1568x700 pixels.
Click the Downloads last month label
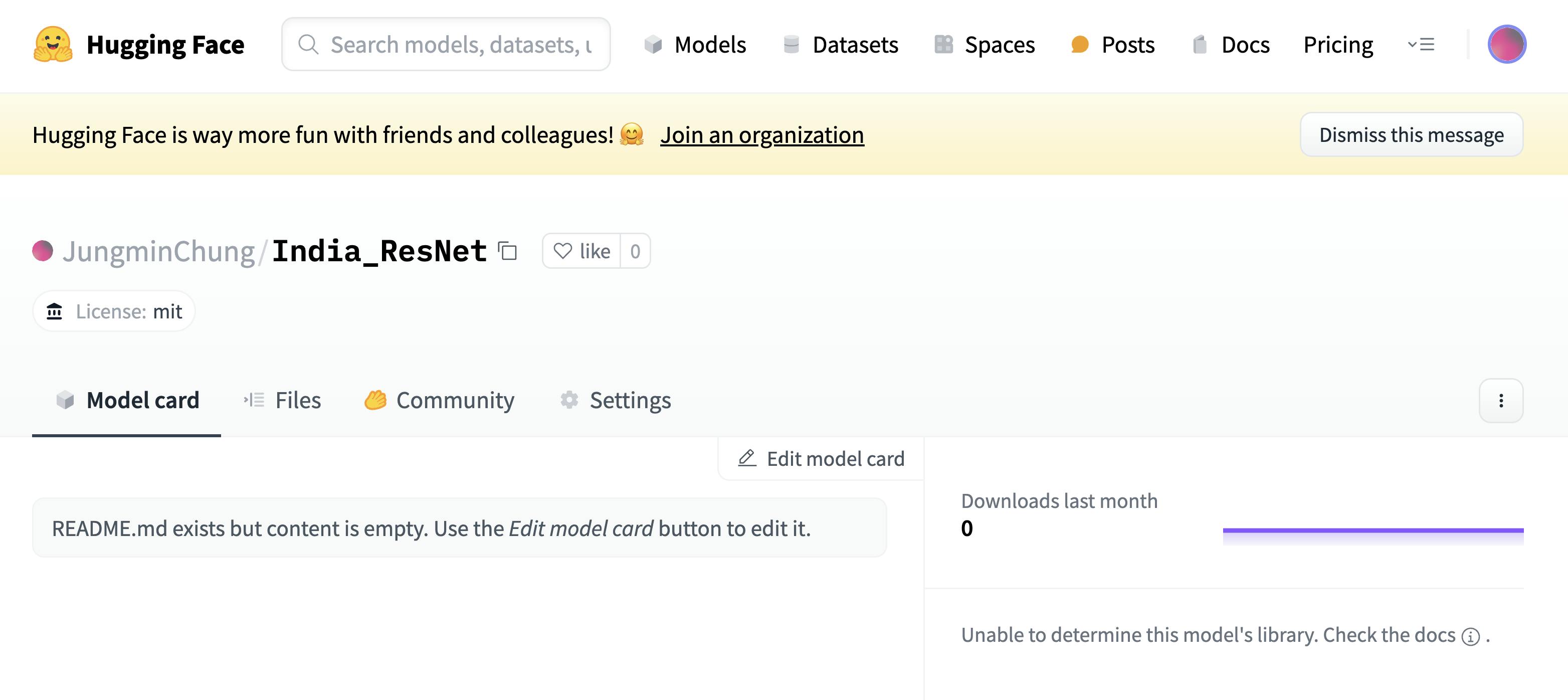1059,500
